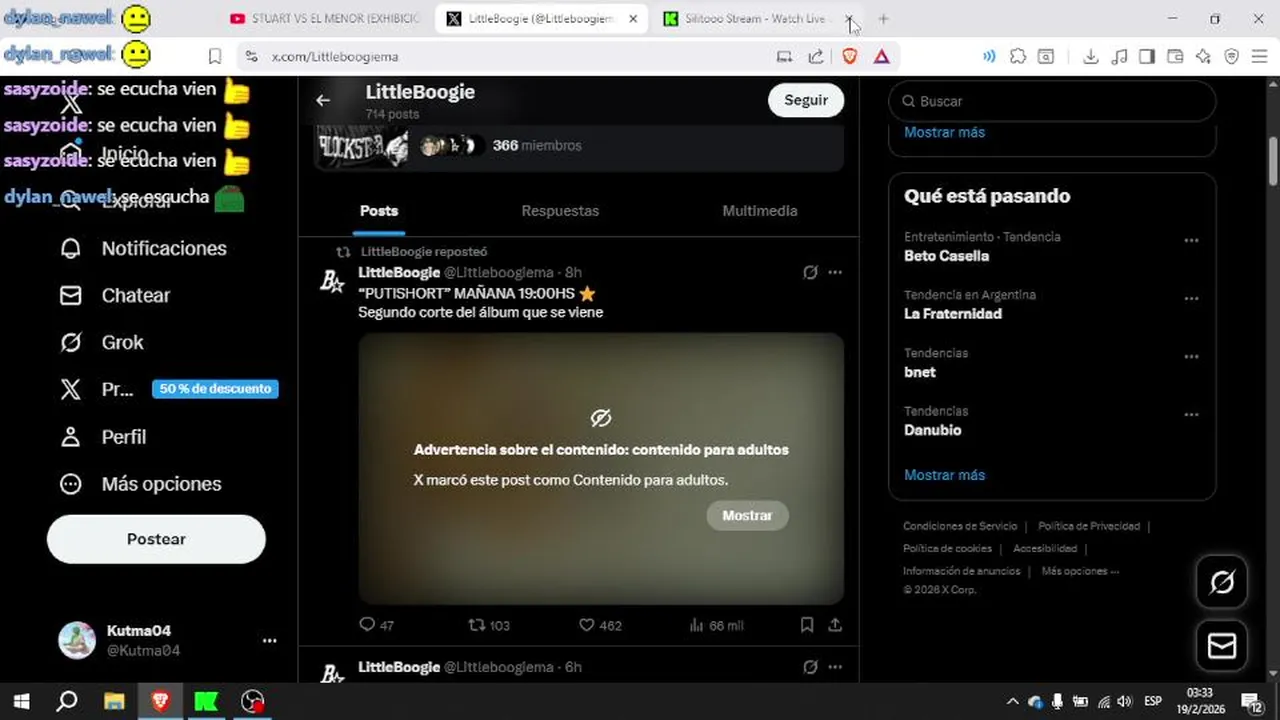The height and width of the screenshot is (720, 1280).
Task: Open Política de Privacidad footer link
Action: point(1089,526)
